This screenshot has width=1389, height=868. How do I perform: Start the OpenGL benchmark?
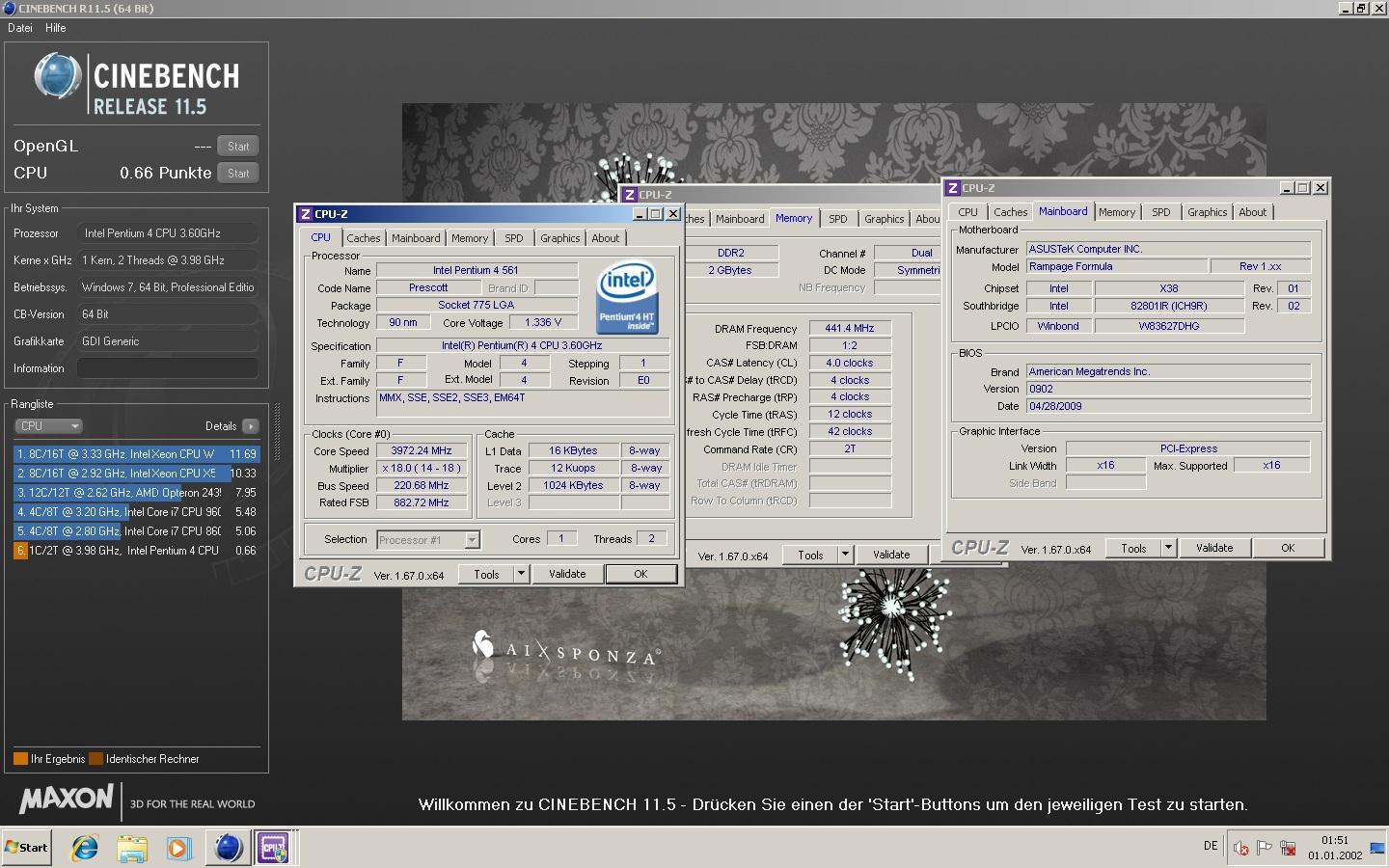click(x=238, y=147)
